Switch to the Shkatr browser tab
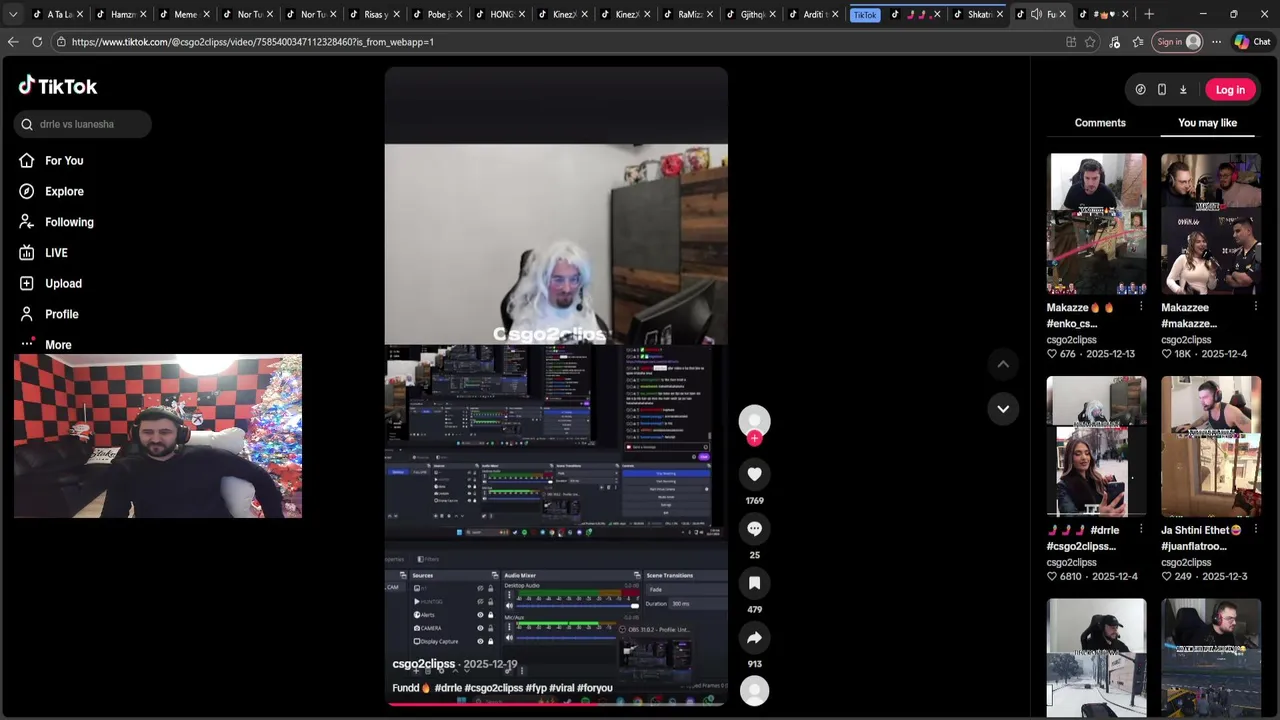Screen dimensions: 1280x720 click(977, 14)
